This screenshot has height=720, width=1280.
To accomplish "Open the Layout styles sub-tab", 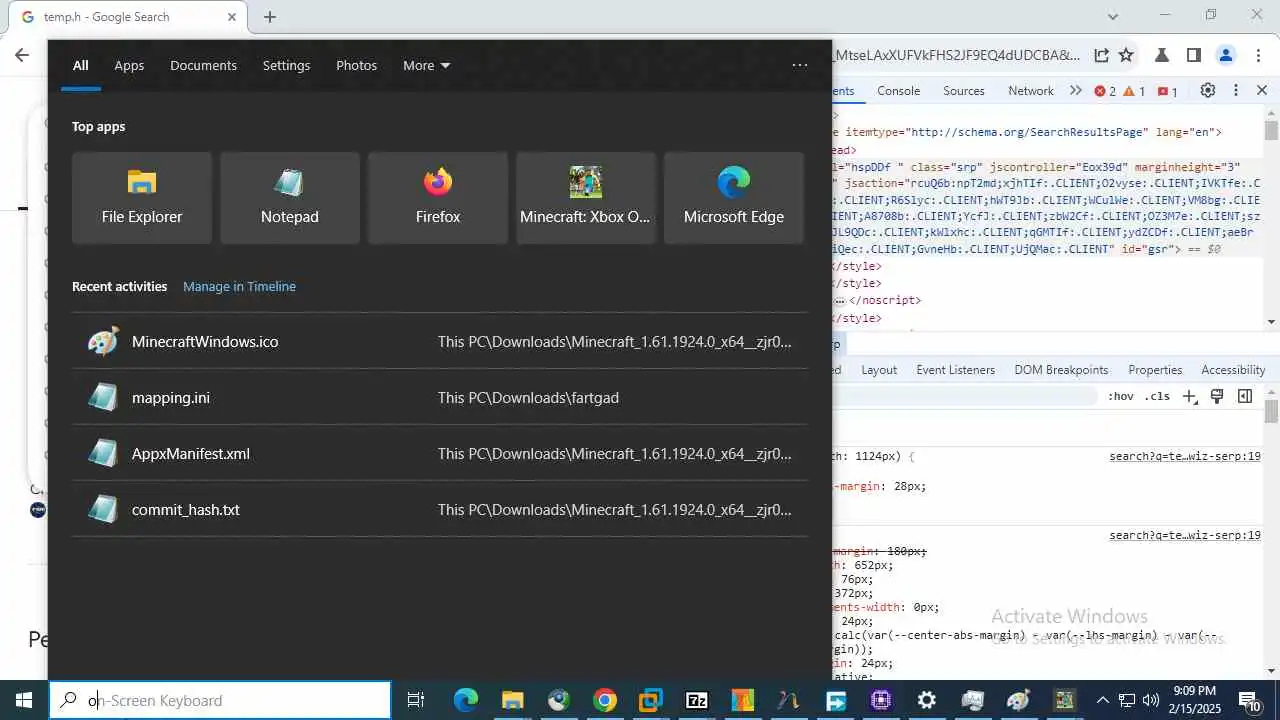I will [x=879, y=370].
